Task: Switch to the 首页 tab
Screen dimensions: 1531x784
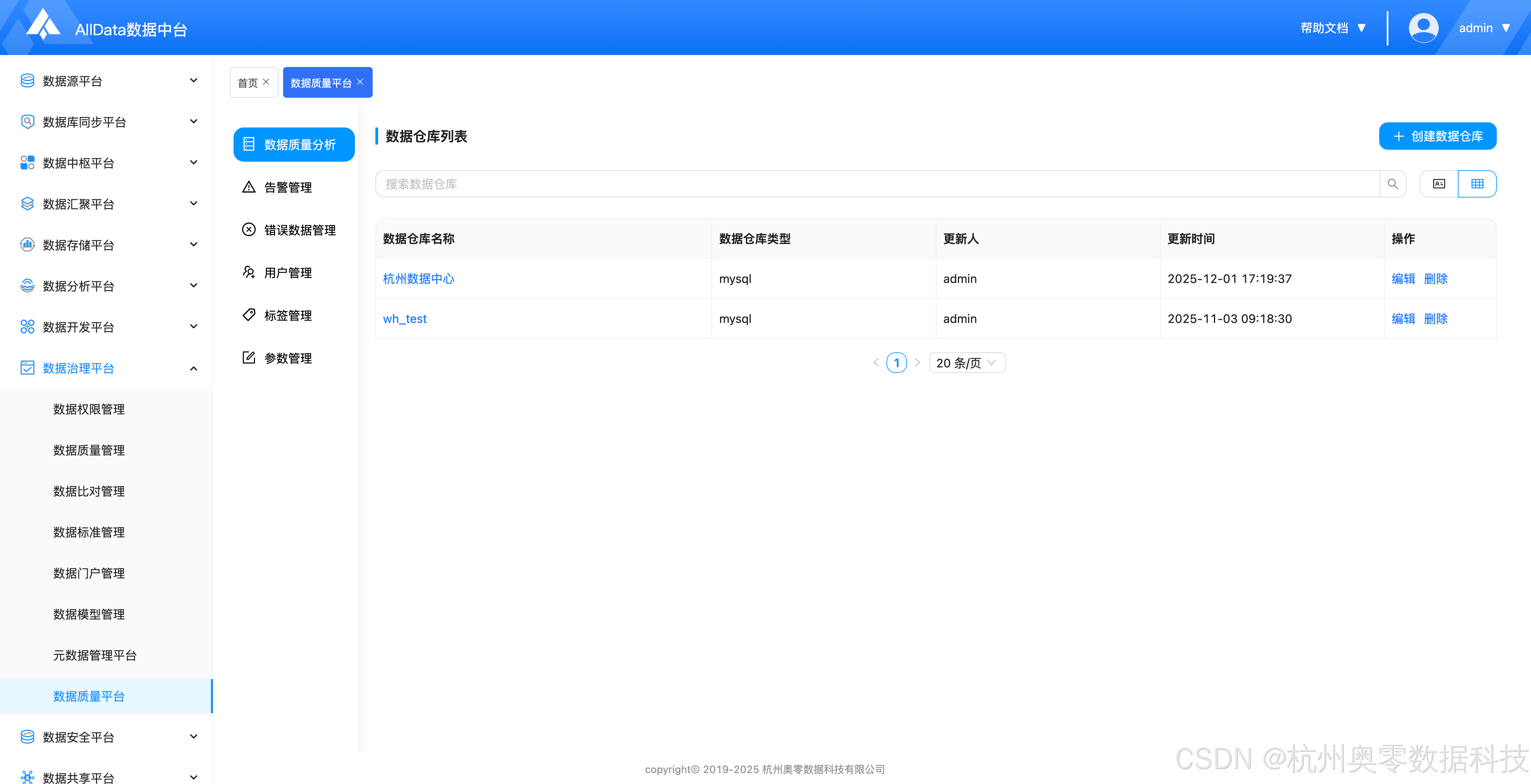Action: 249,82
